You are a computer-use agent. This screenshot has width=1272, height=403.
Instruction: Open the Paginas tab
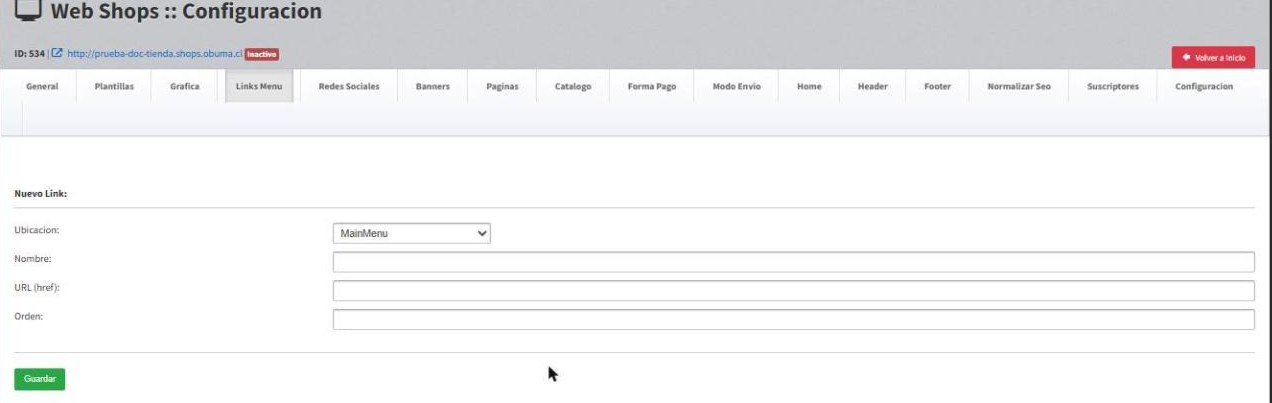point(502,86)
